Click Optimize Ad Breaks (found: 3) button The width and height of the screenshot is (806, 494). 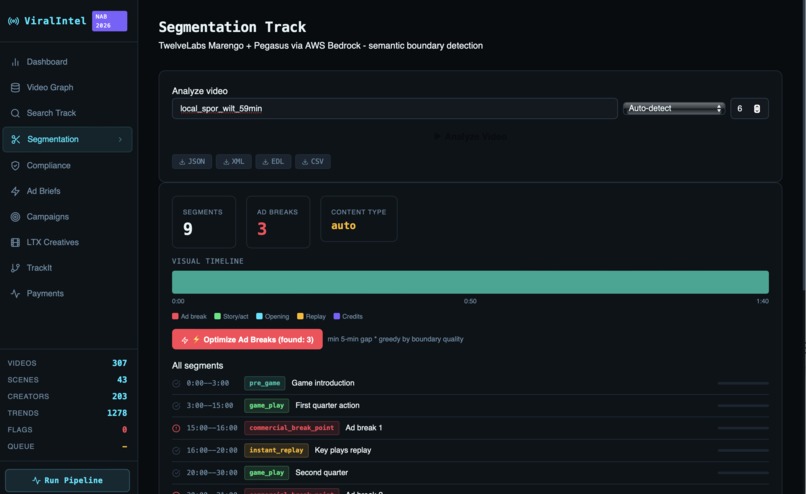point(247,339)
